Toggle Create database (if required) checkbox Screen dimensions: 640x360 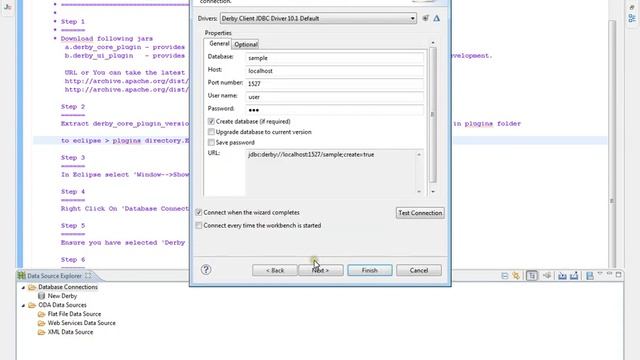click(211, 121)
